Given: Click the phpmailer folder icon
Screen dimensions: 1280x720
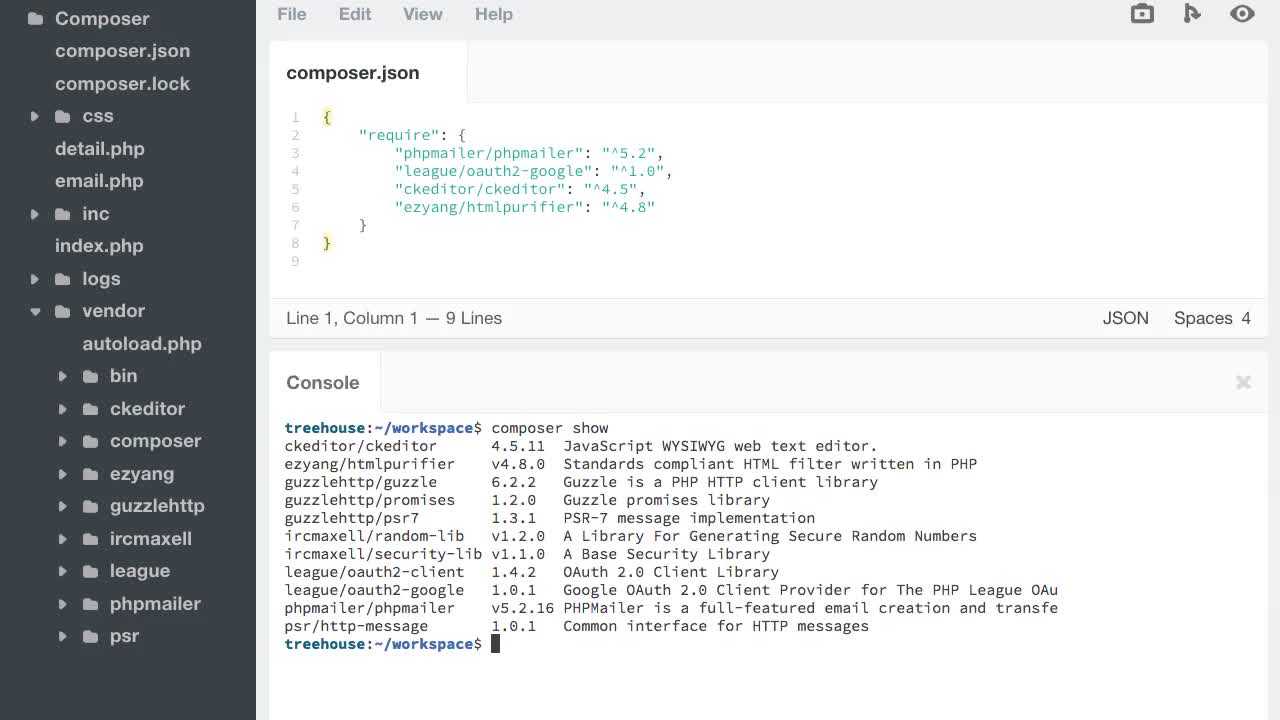Looking at the screenshot, I should click(x=90, y=604).
